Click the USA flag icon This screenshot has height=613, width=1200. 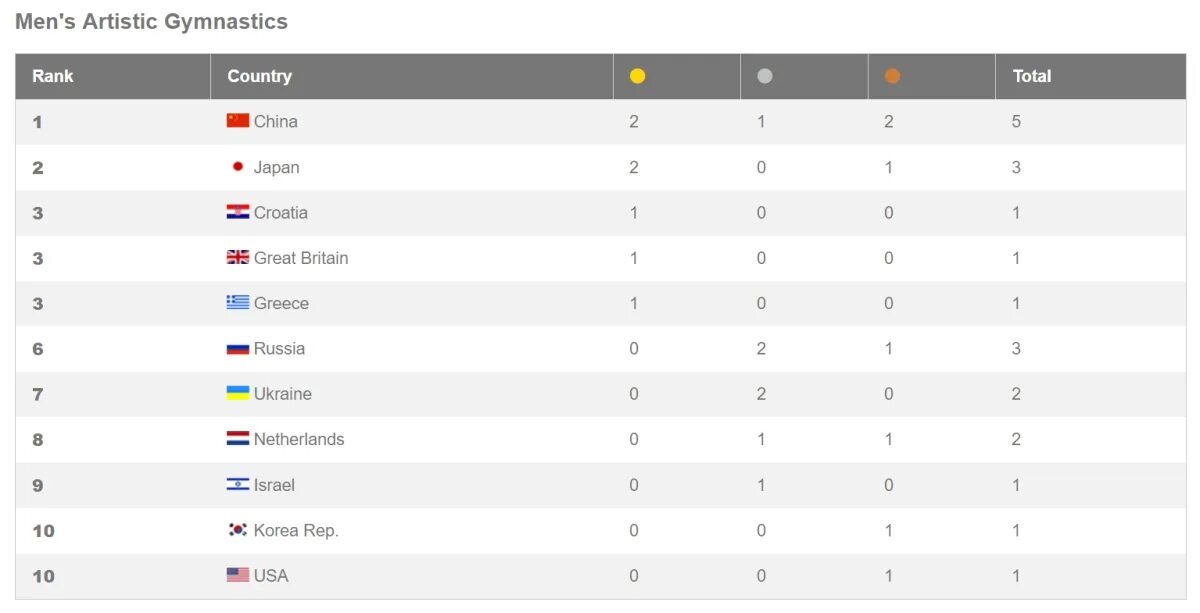click(237, 576)
